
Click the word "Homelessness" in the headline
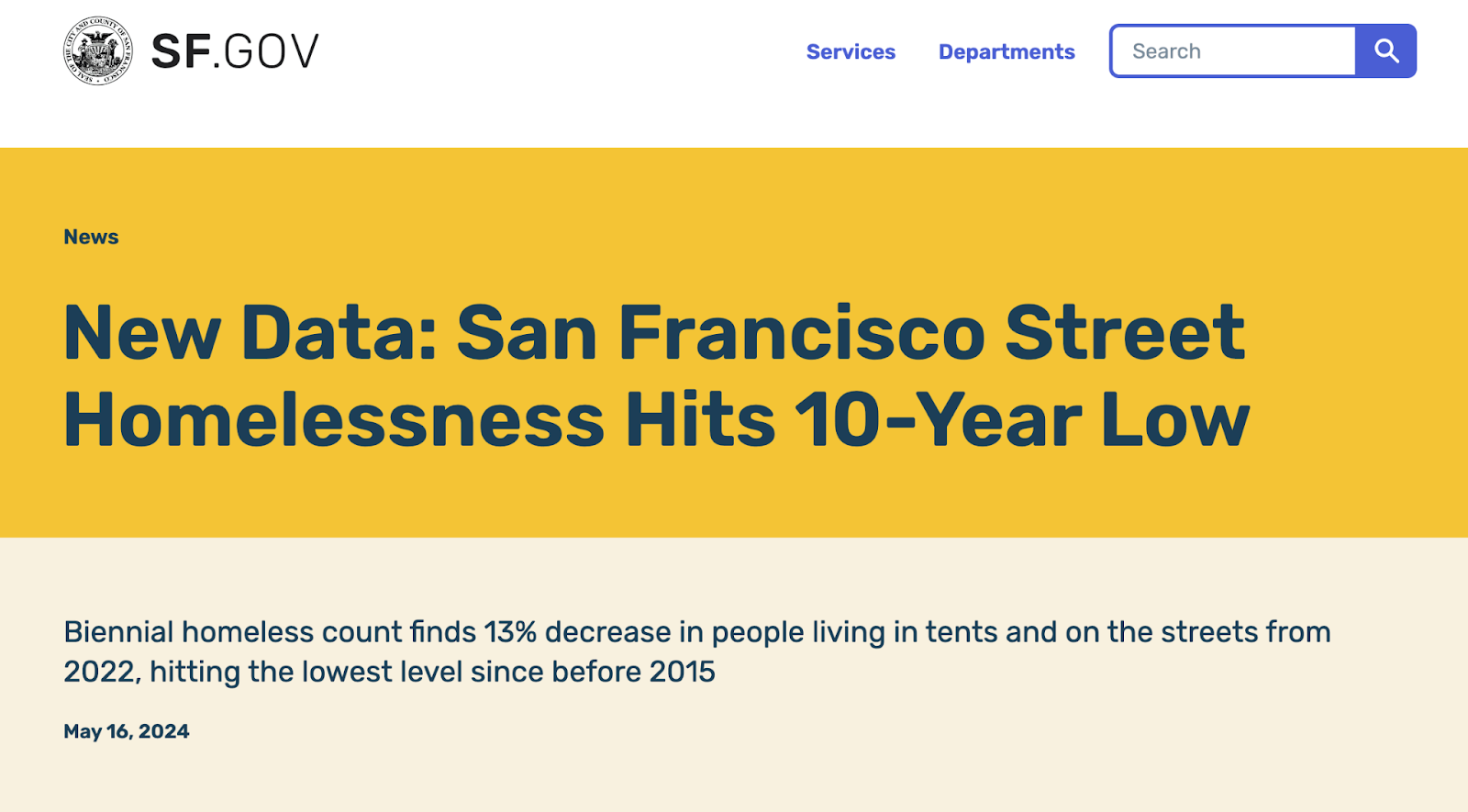pyautogui.click(x=334, y=420)
